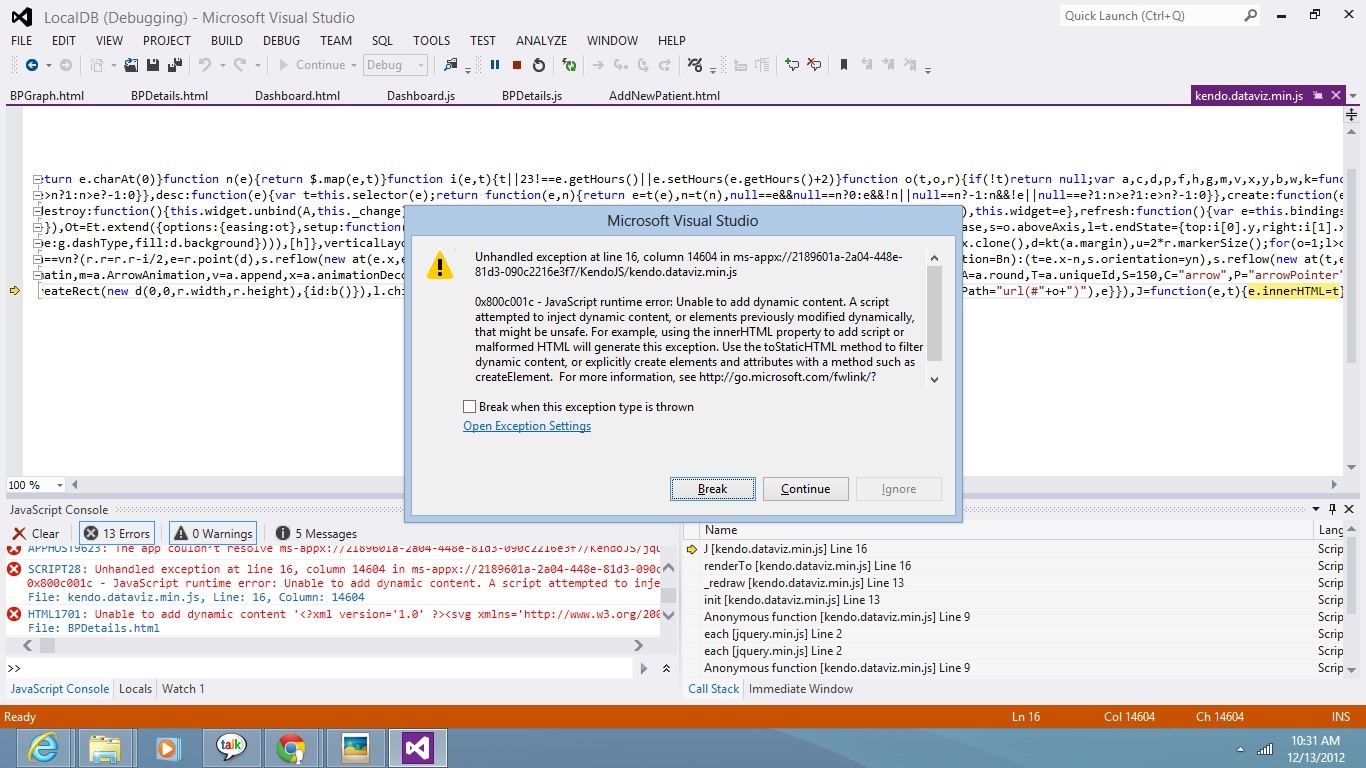The width and height of the screenshot is (1366, 768).
Task: Stop debugging with the red square icon
Action: click(517, 65)
